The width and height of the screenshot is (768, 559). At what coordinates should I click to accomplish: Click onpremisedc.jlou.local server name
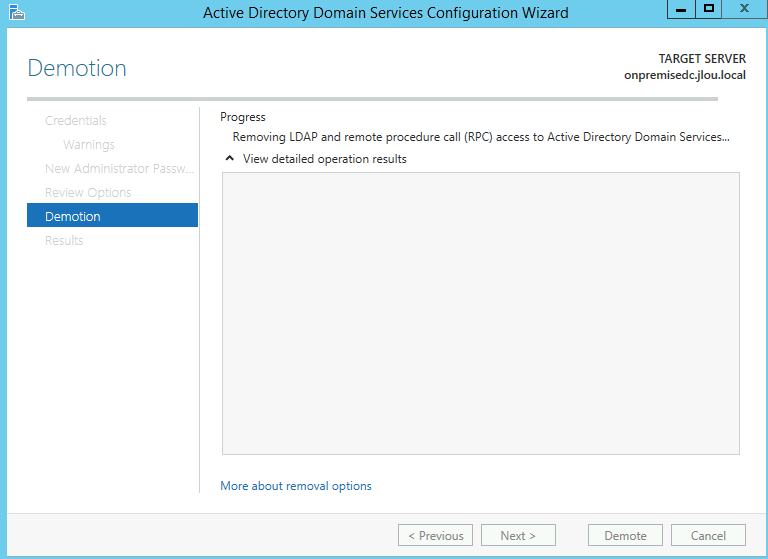click(x=685, y=75)
